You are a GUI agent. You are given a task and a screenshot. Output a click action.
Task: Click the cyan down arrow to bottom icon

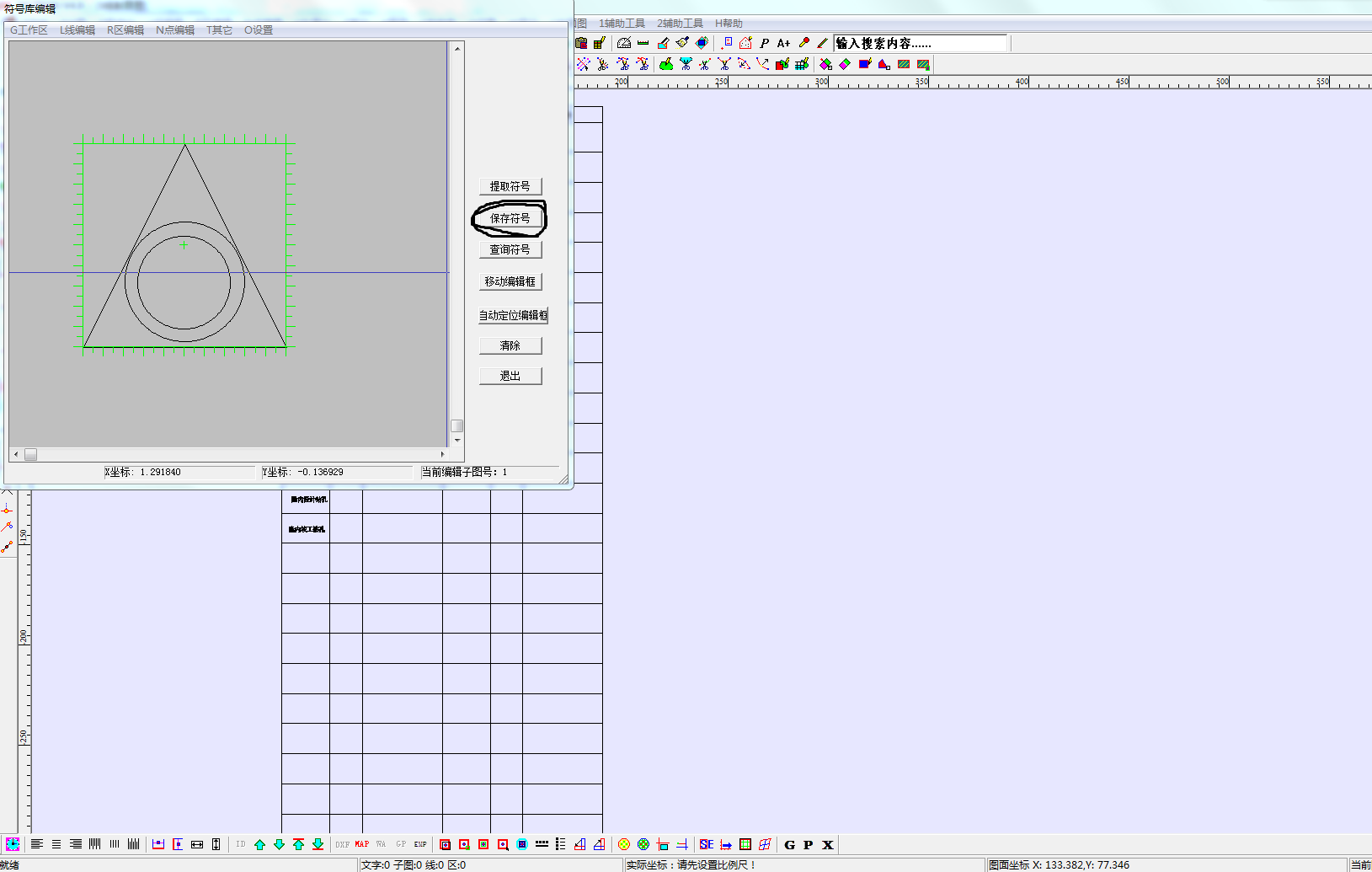pos(318,844)
